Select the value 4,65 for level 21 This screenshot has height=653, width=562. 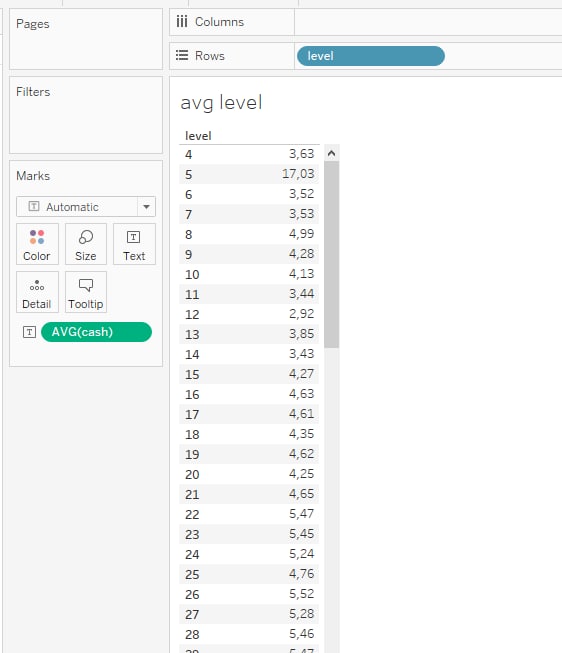click(302, 493)
